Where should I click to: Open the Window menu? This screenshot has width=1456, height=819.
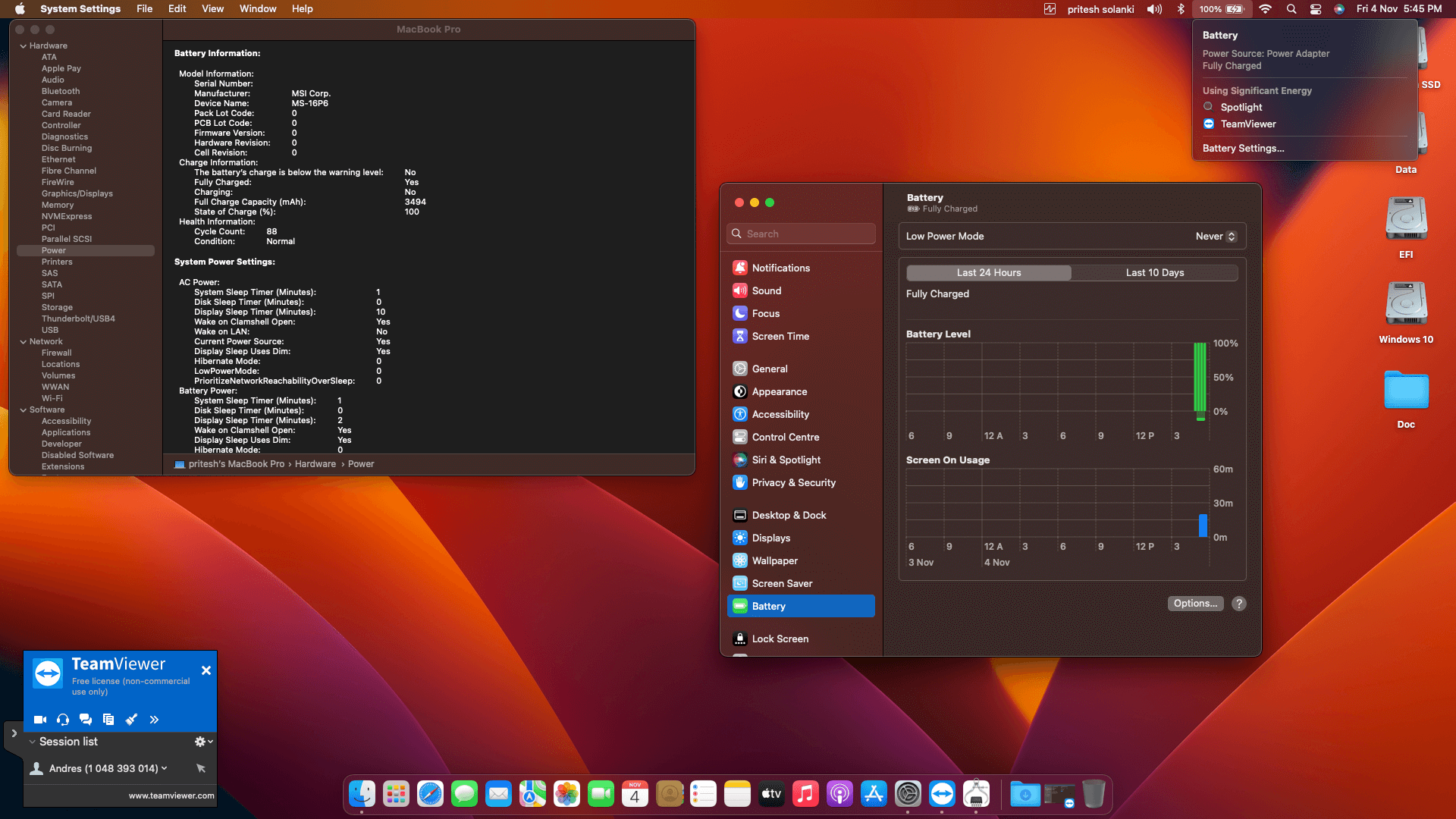click(x=258, y=9)
